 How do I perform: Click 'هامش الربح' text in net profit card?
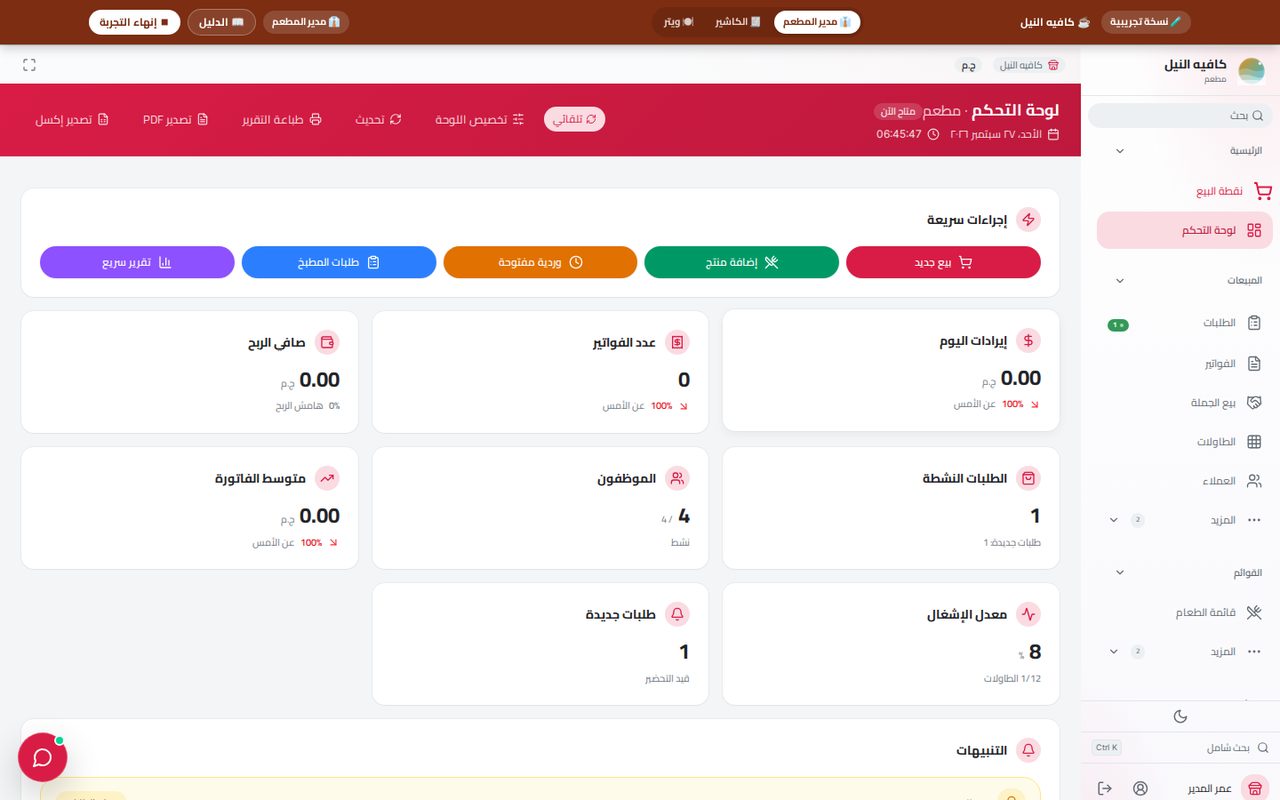point(300,407)
